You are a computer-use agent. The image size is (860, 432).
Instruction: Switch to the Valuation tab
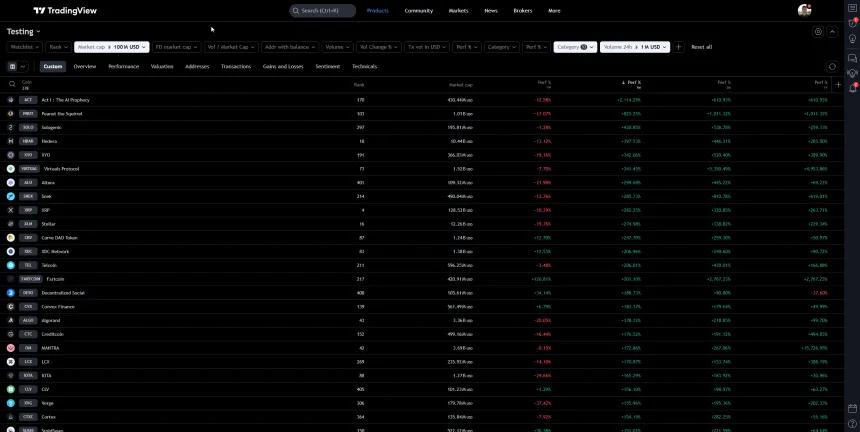[x=162, y=66]
